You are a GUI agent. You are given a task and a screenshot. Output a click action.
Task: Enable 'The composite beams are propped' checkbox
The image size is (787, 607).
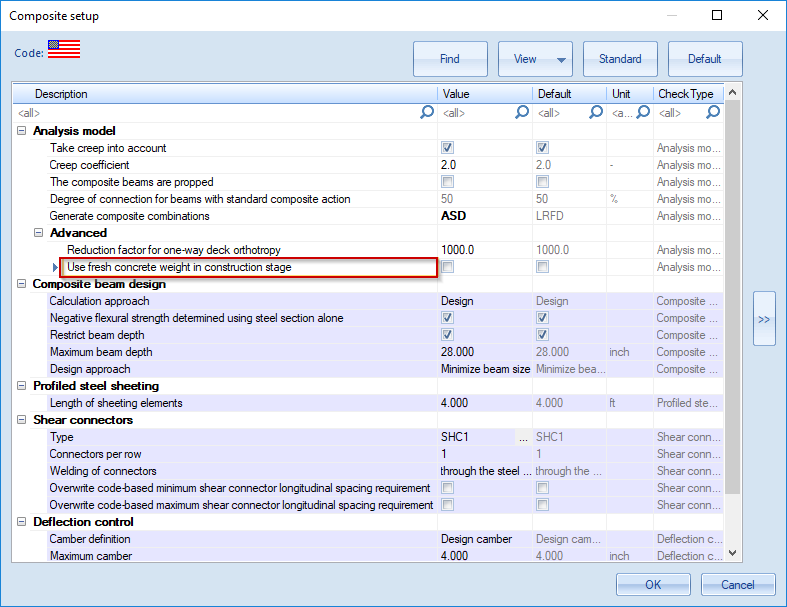tap(447, 182)
